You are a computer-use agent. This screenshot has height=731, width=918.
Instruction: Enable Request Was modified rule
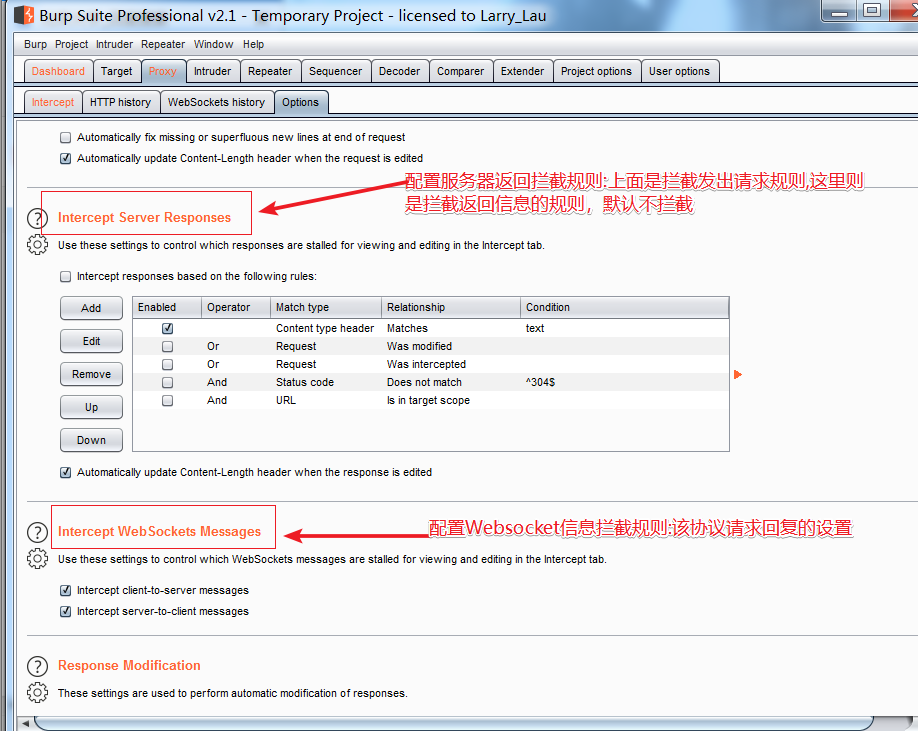167,346
